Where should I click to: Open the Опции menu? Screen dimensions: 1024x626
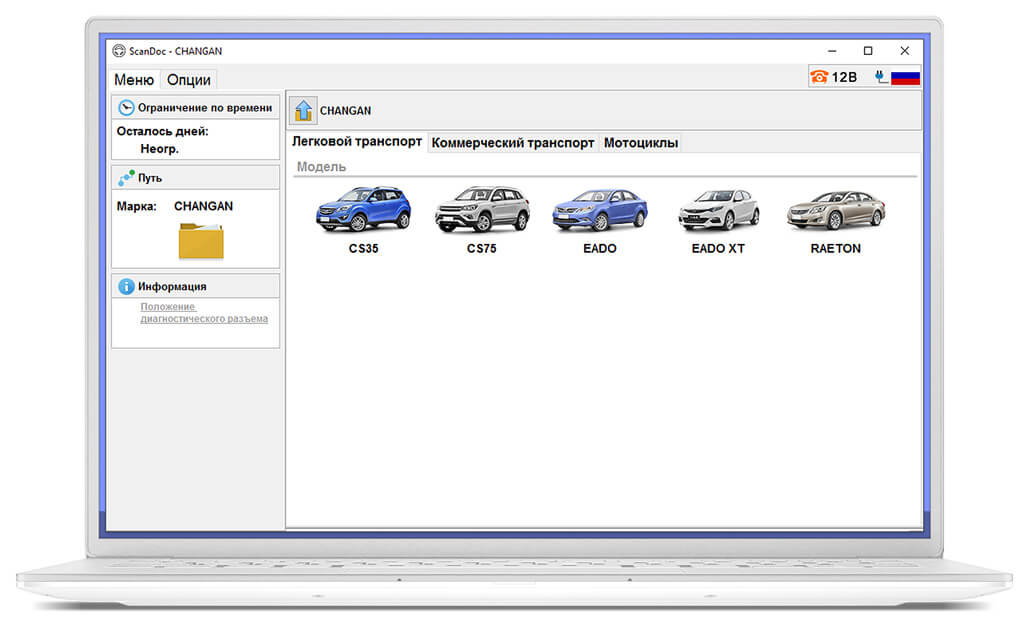[x=189, y=80]
